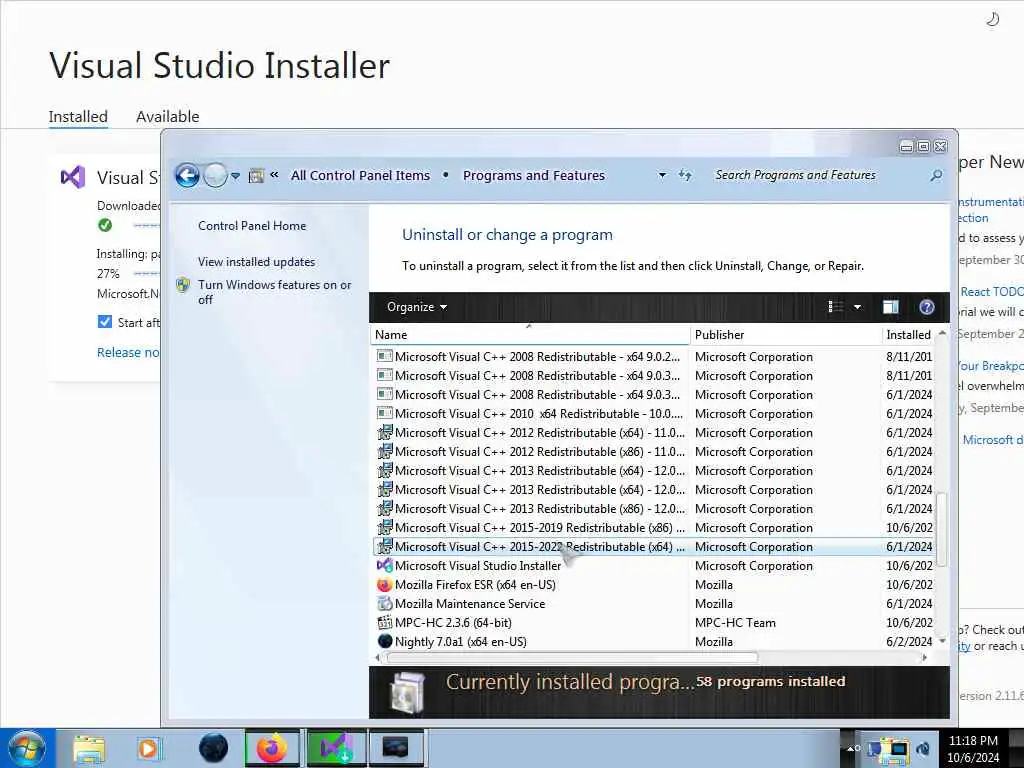The width and height of the screenshot is (1024, 768).
Task: Open Release notes link in Visual Studio Installer
Action: [128, 352]
